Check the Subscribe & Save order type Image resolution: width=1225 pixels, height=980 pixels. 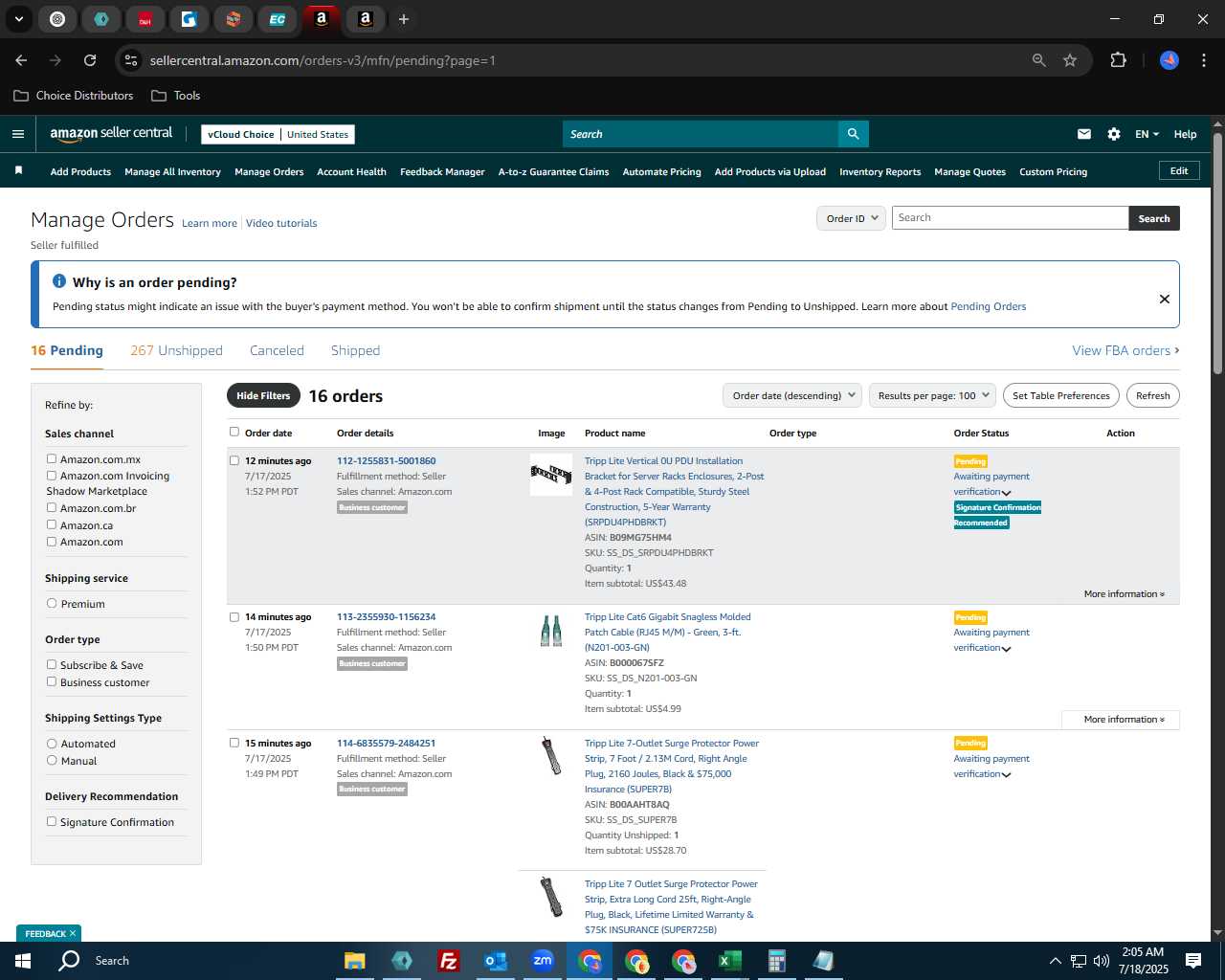tap(52, 665)
